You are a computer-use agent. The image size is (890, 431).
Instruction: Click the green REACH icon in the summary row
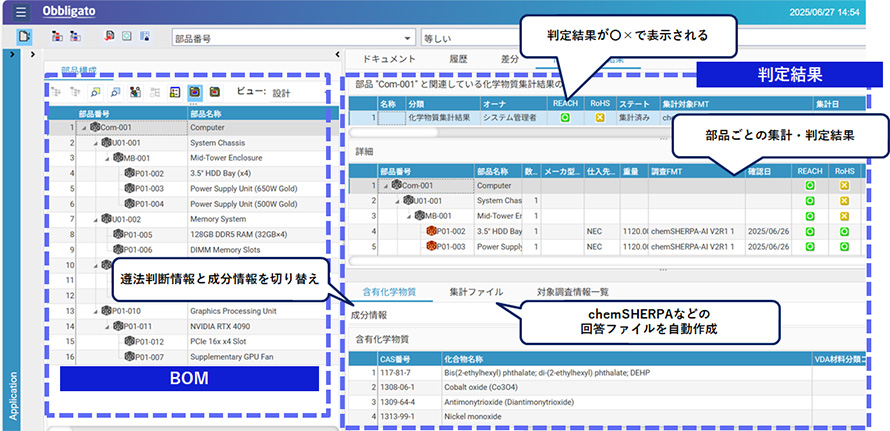[x=565, y=118]
